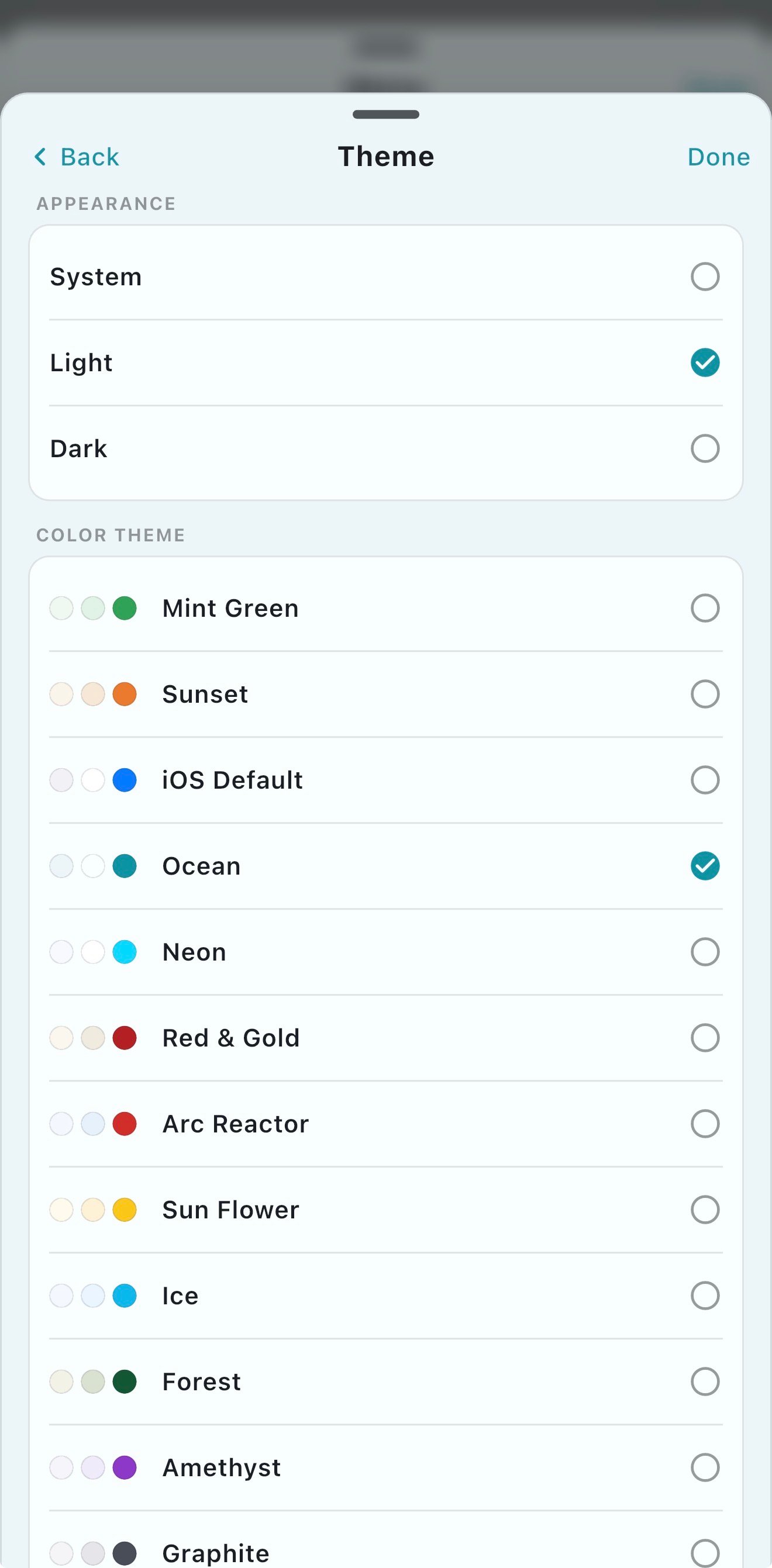772x1568 pixels.
Task: Click the Arc Reactor red swatch
Action: 125,1124
